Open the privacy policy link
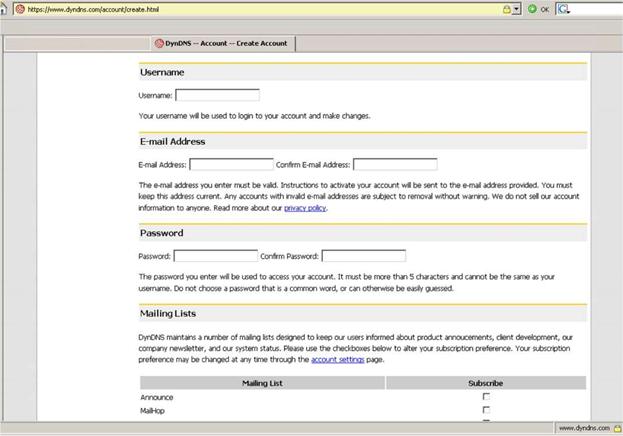 (x=305, y=208)
